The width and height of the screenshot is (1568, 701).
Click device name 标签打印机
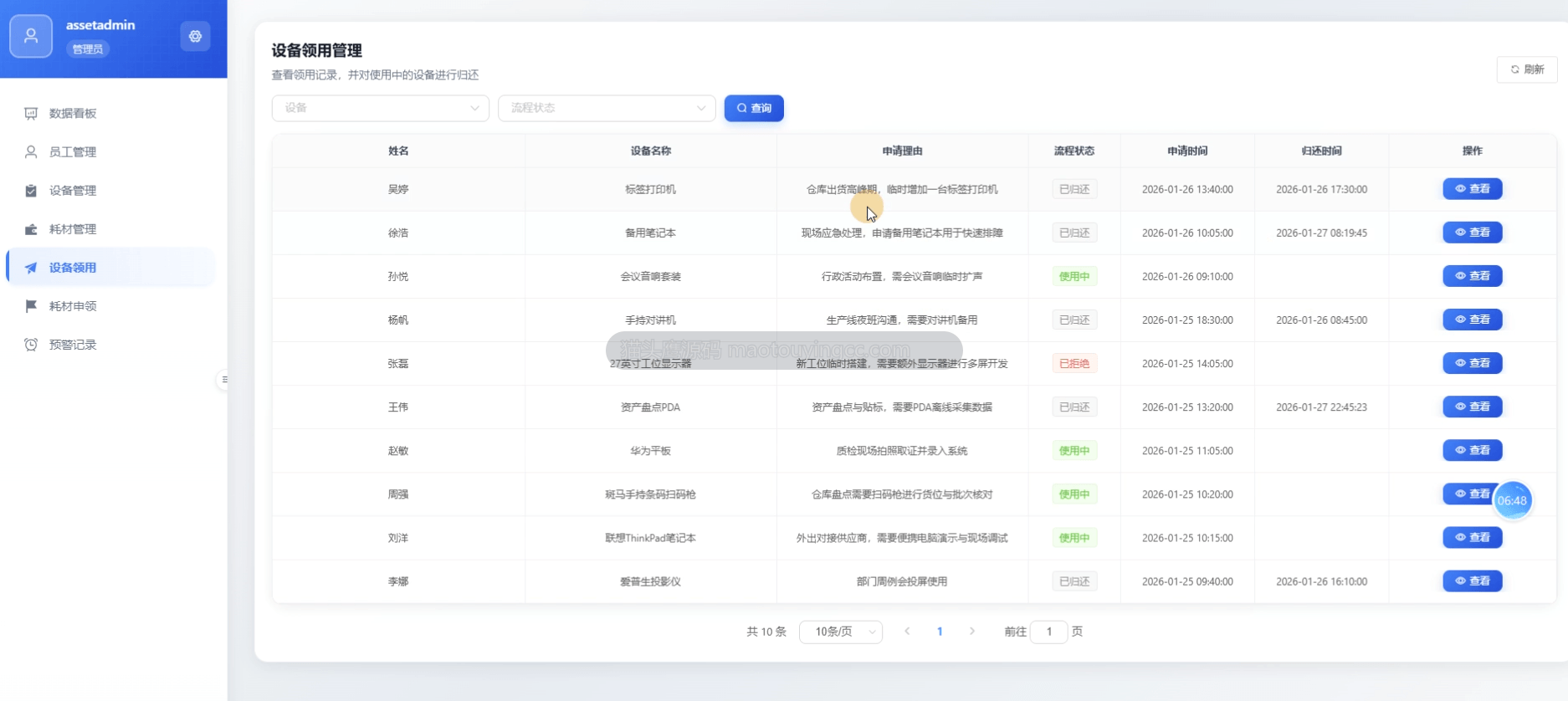pos(651,189)
